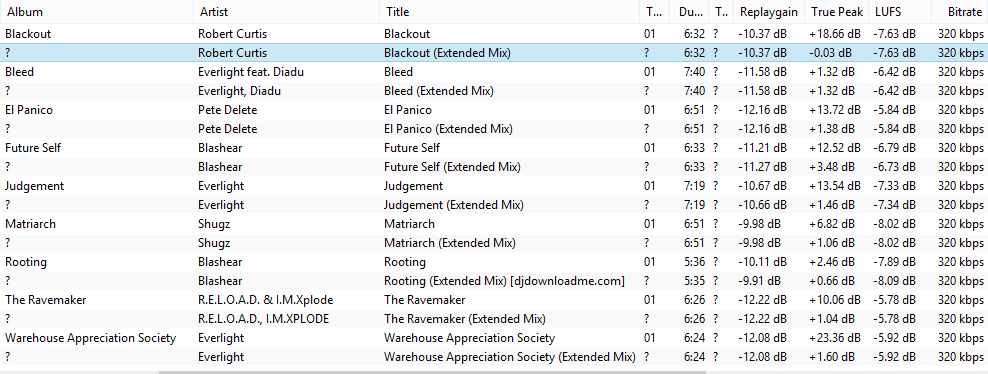Click true peak value '+6.82 dB'

[832, 224]
